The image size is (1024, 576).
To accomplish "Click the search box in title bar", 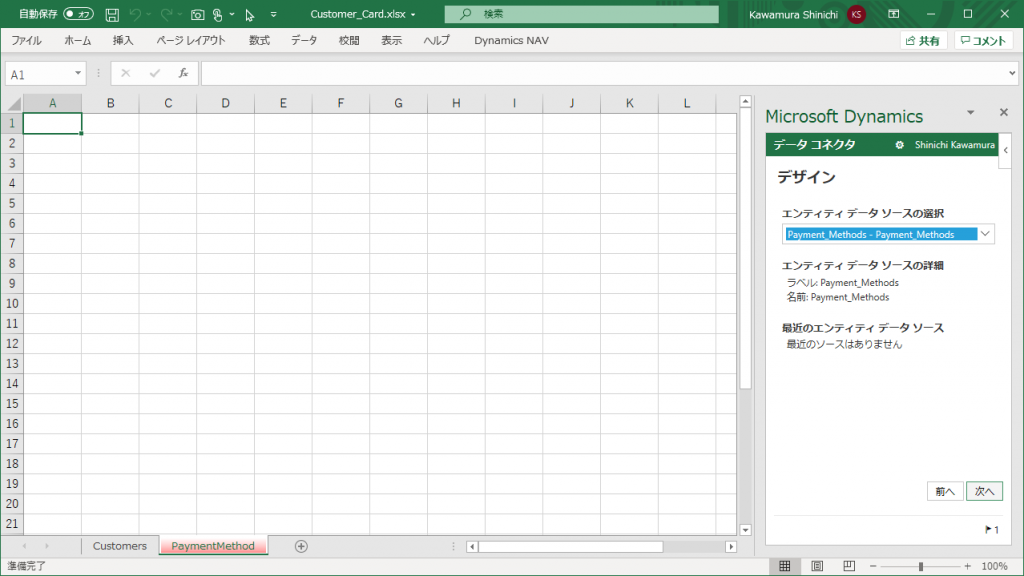I will click(581, 14).
